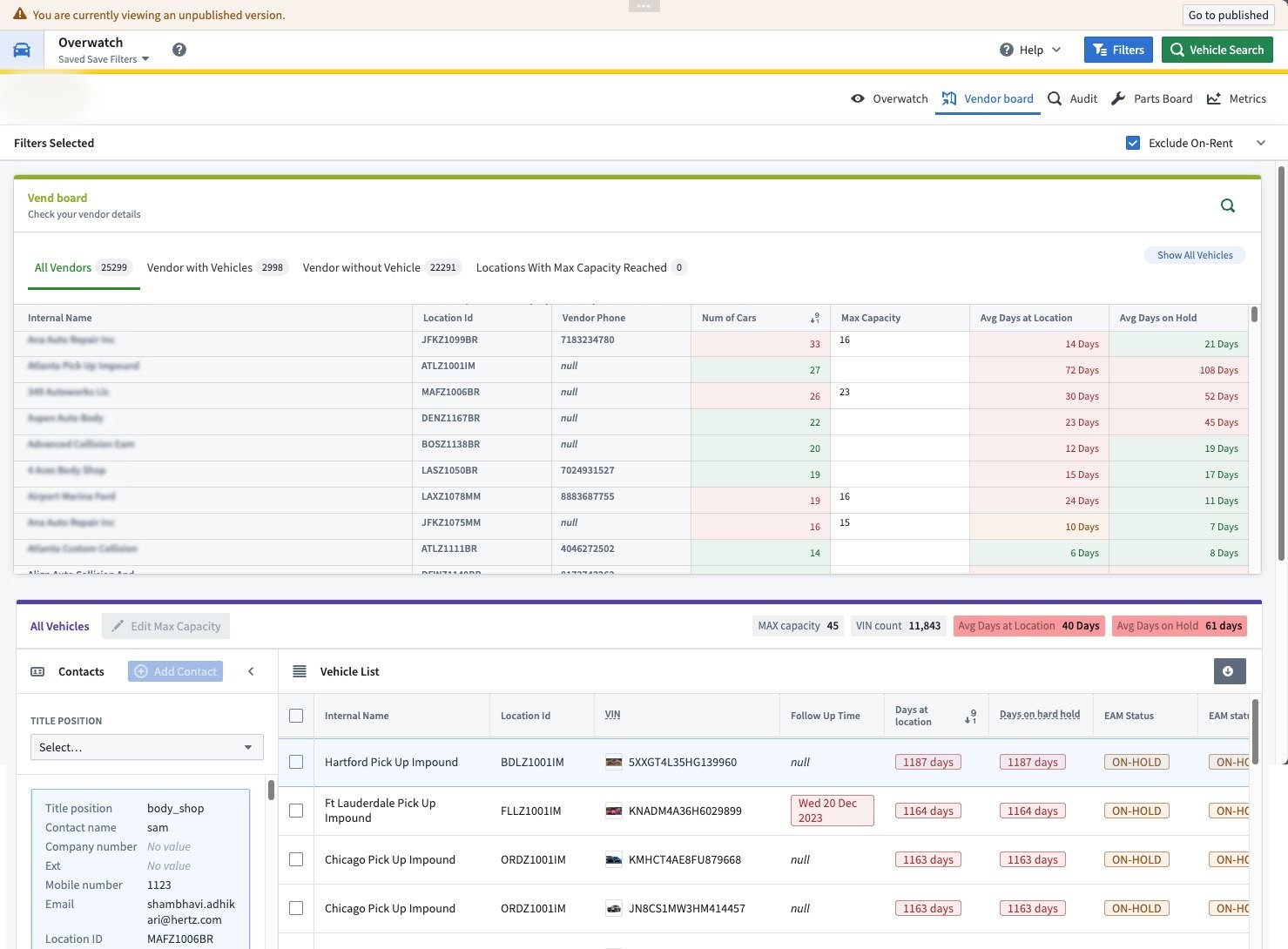The height and width of the screenshot is (949, 1288).
Task: Toggle the Exclude On-Rent checkbox
Action: coord(1133,143)
